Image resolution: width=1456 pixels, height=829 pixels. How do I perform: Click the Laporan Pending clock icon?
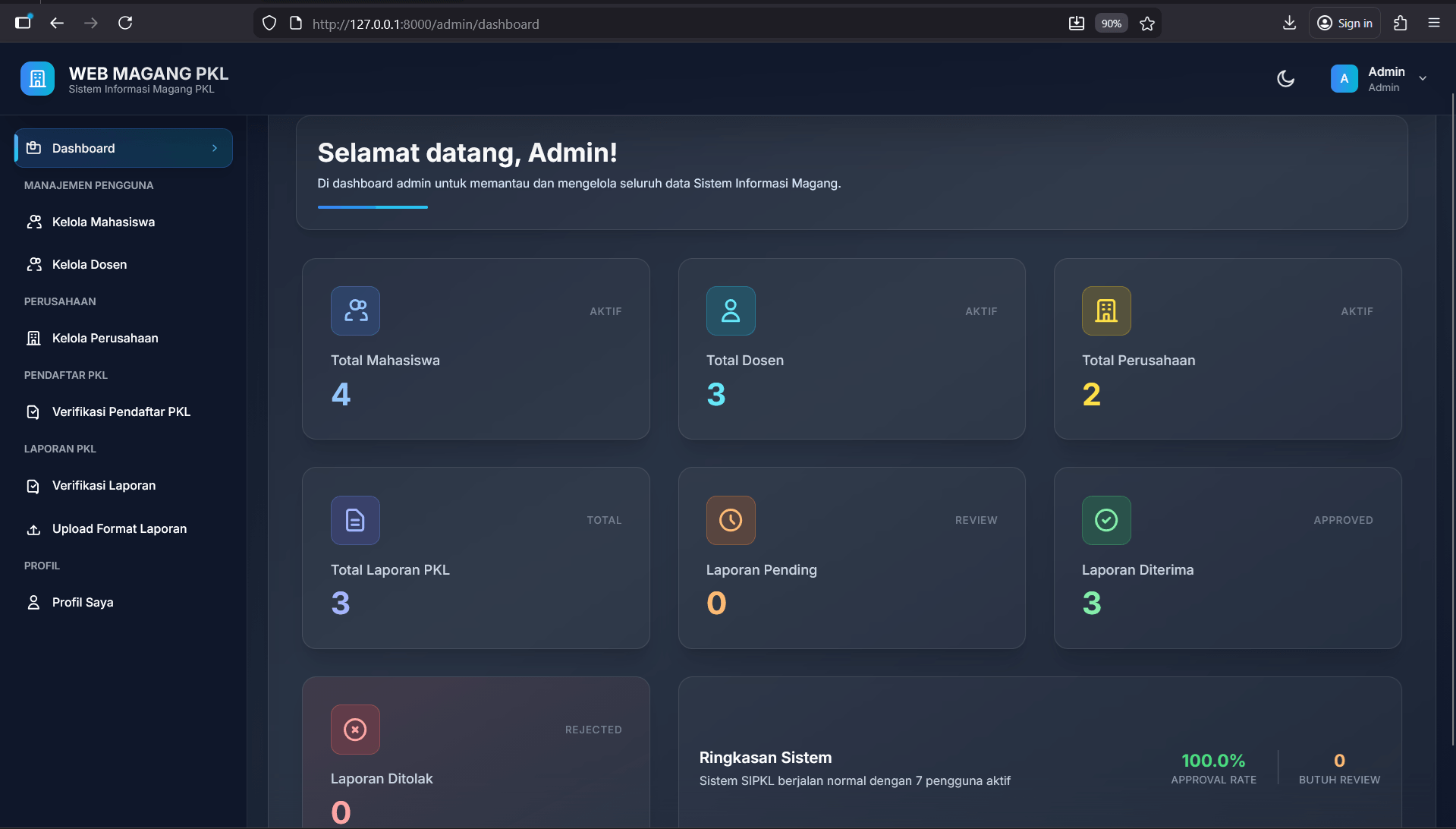tap(731, 520)
